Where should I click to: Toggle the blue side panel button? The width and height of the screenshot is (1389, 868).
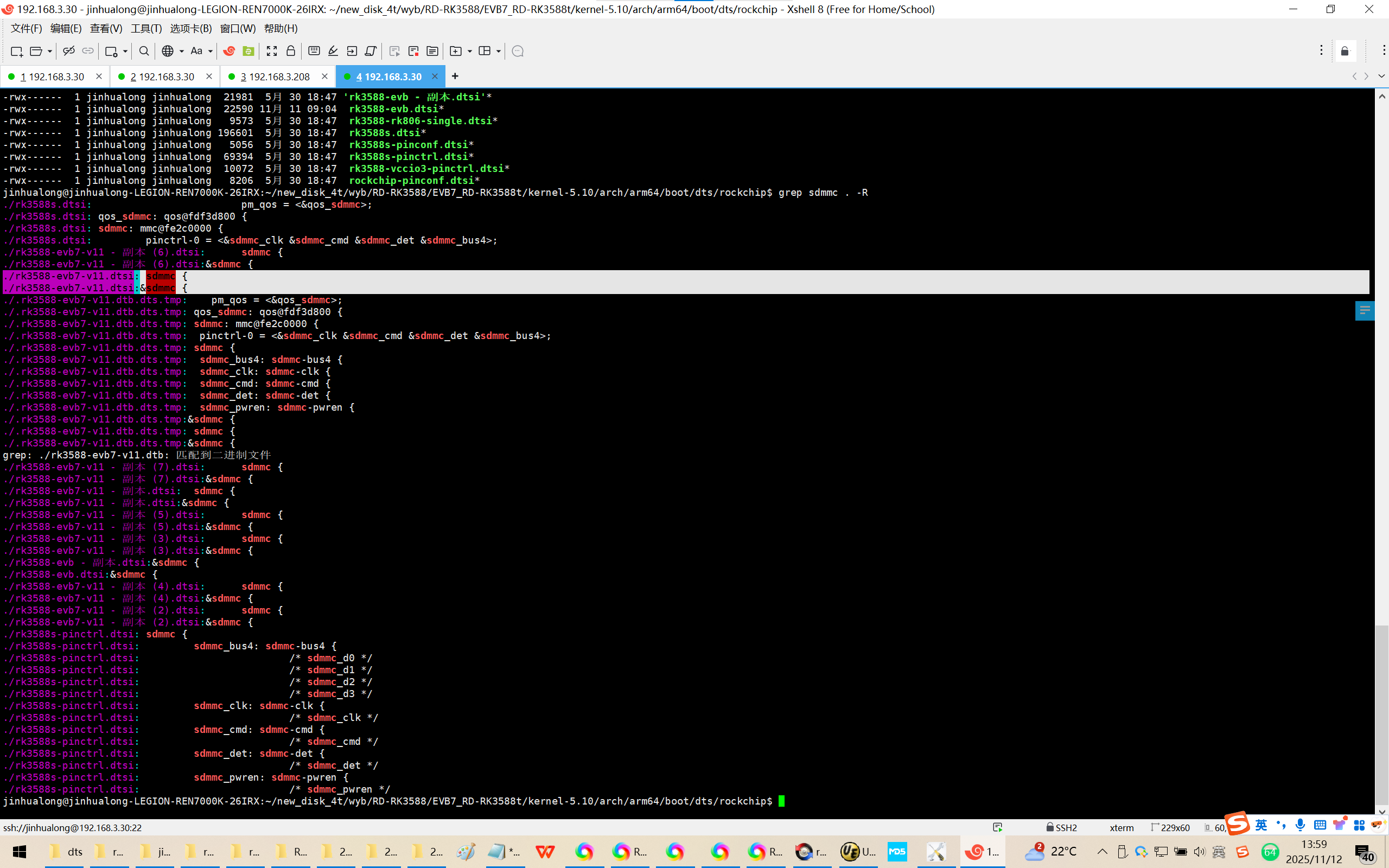click(x=1365, y=310)
